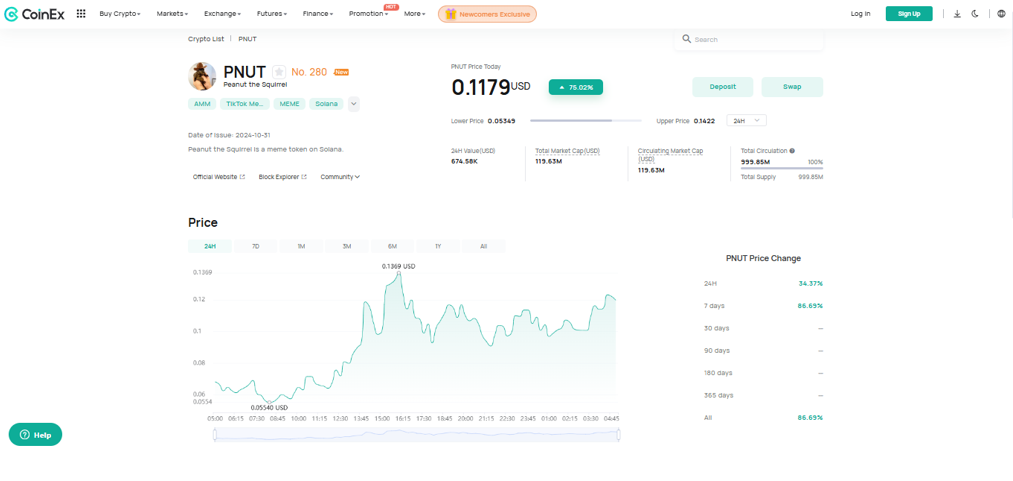Open the Futures menu

pos(271,14)
